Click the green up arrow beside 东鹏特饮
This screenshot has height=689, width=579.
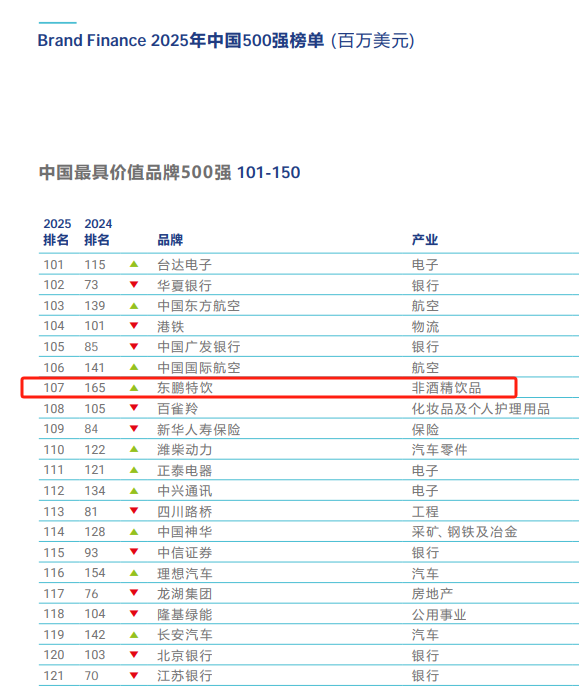(134, 388)
